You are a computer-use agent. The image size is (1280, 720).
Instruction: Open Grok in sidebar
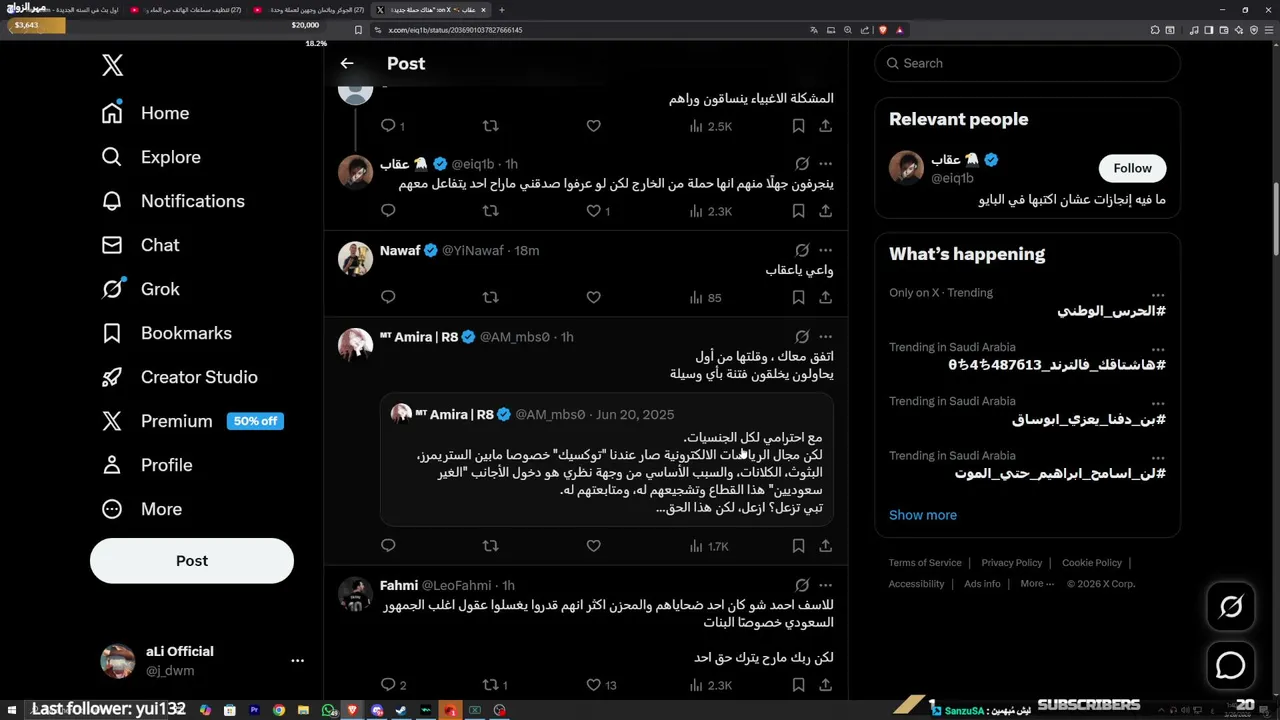coord(140,289)
